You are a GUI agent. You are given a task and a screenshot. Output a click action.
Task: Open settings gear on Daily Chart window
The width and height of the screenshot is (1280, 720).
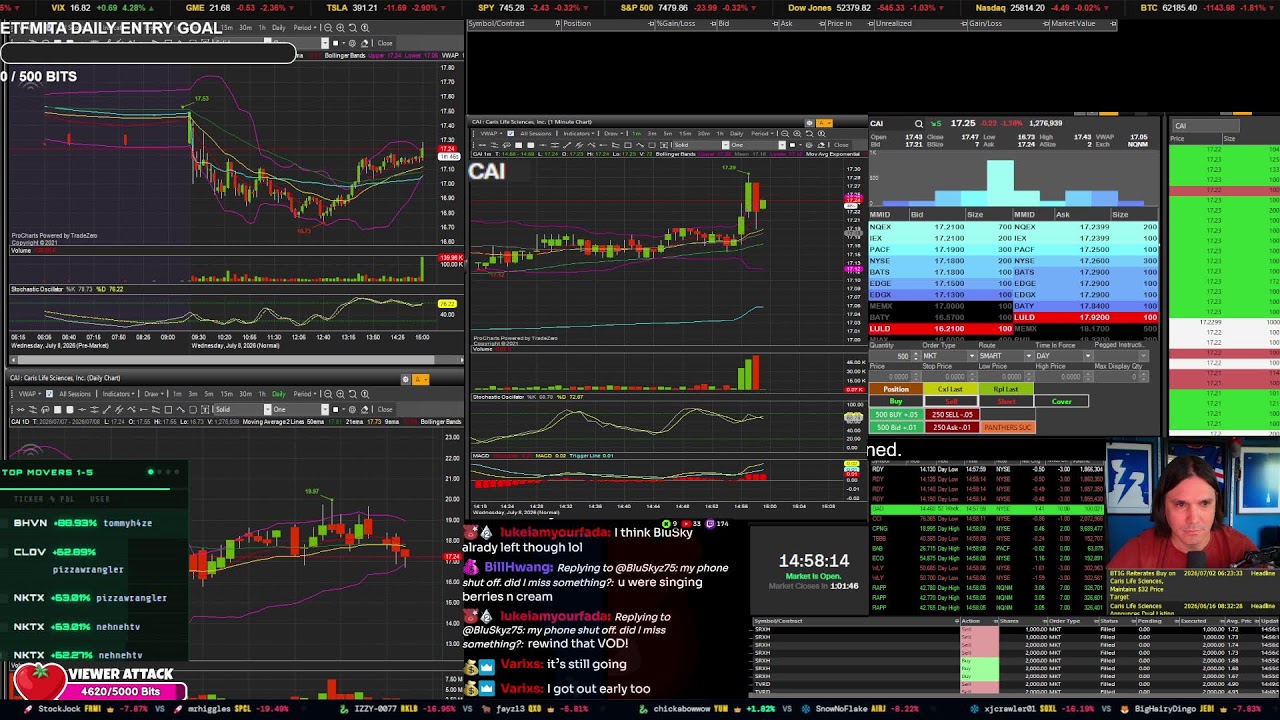pos(406,379)
